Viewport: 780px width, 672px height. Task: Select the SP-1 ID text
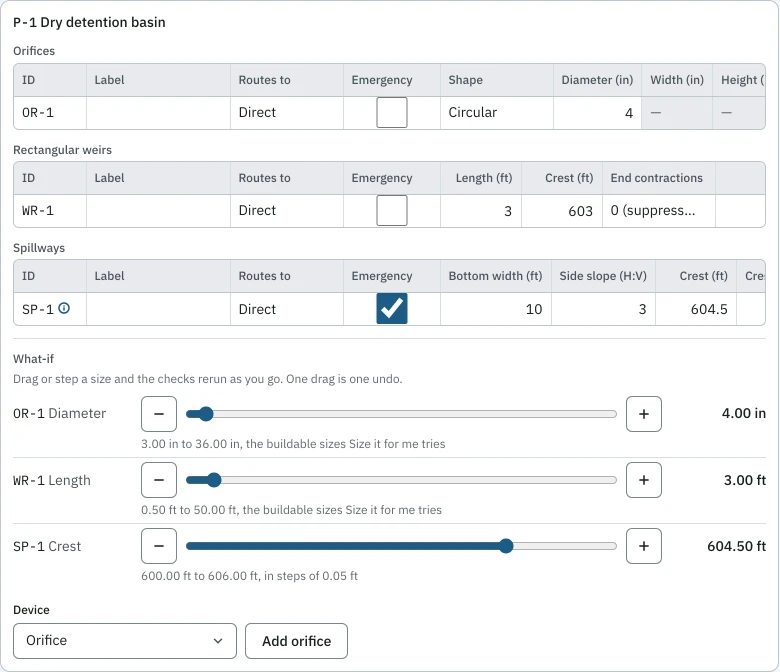[x=37, y=309]
